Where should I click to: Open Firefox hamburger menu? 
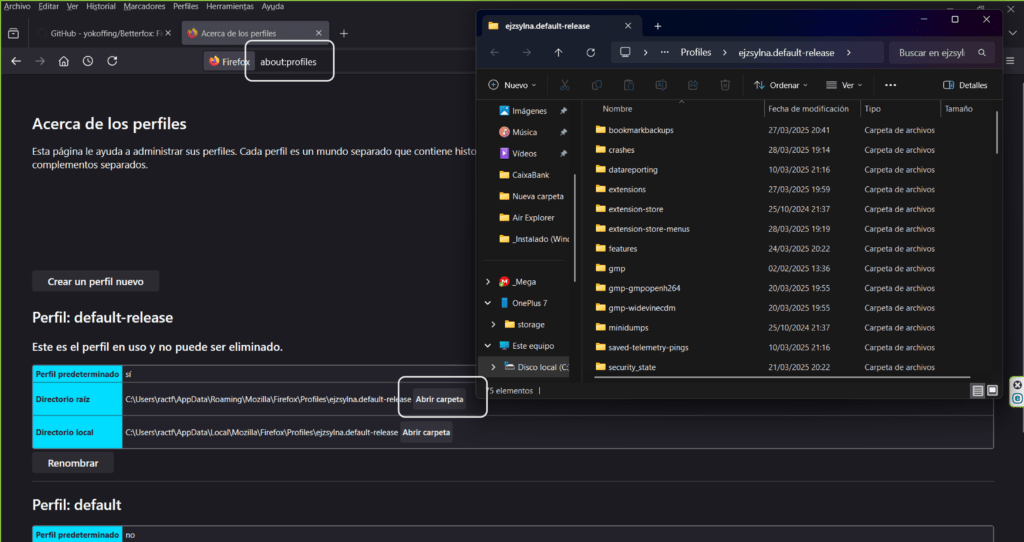pos(1010,61)
